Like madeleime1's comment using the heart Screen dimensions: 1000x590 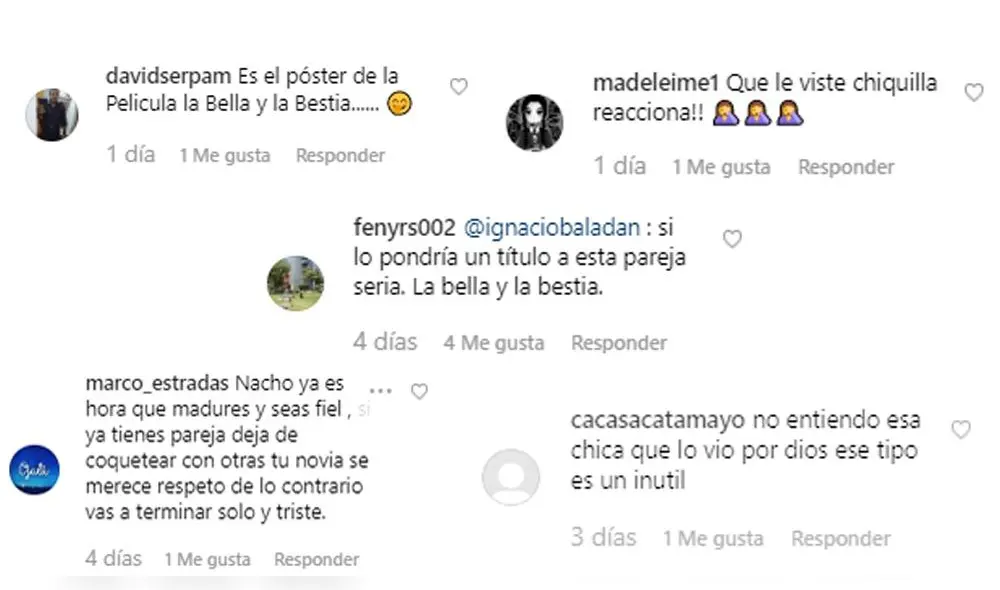pyautogui.click(x=974, y=92)
